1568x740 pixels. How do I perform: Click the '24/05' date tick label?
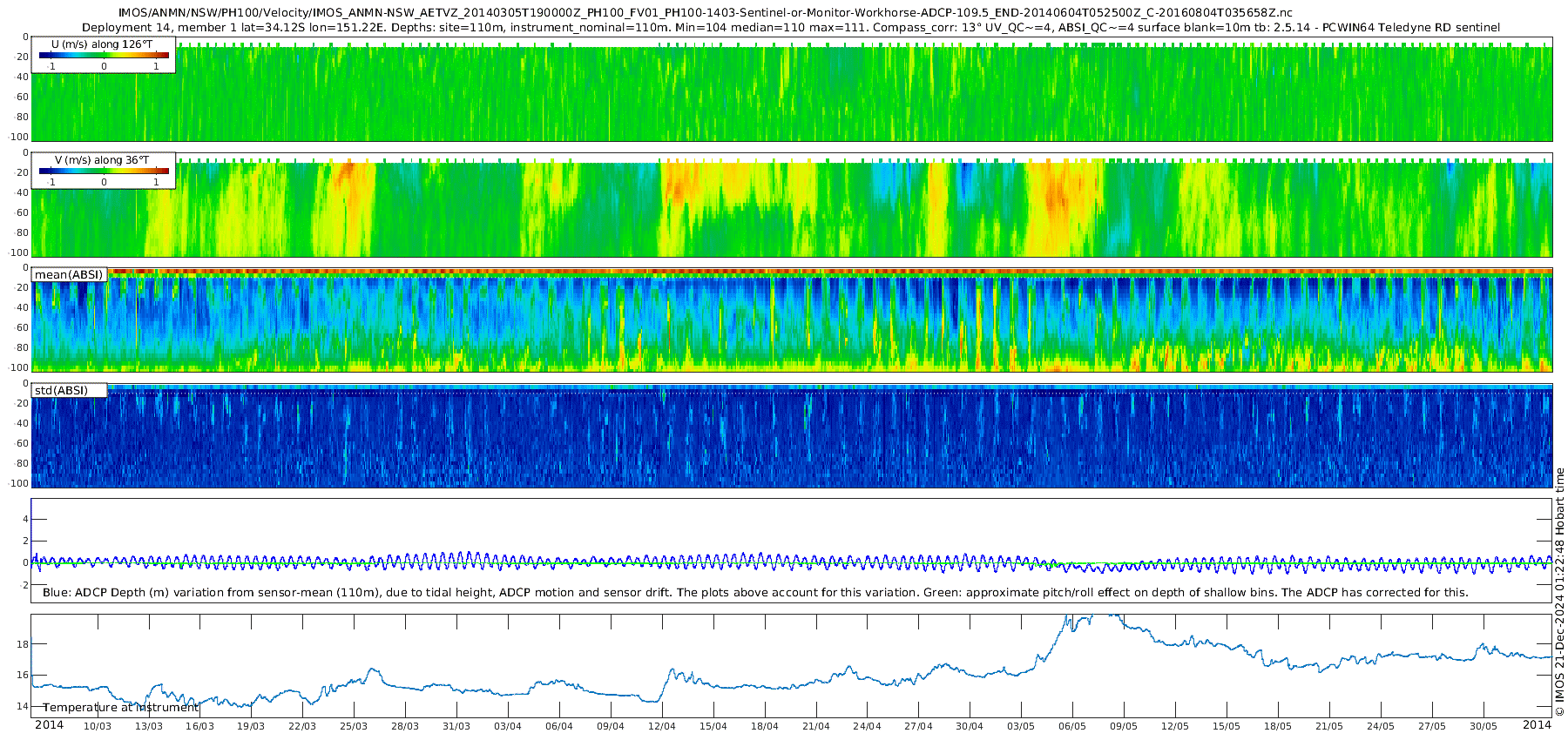(x=1381, y=726)
